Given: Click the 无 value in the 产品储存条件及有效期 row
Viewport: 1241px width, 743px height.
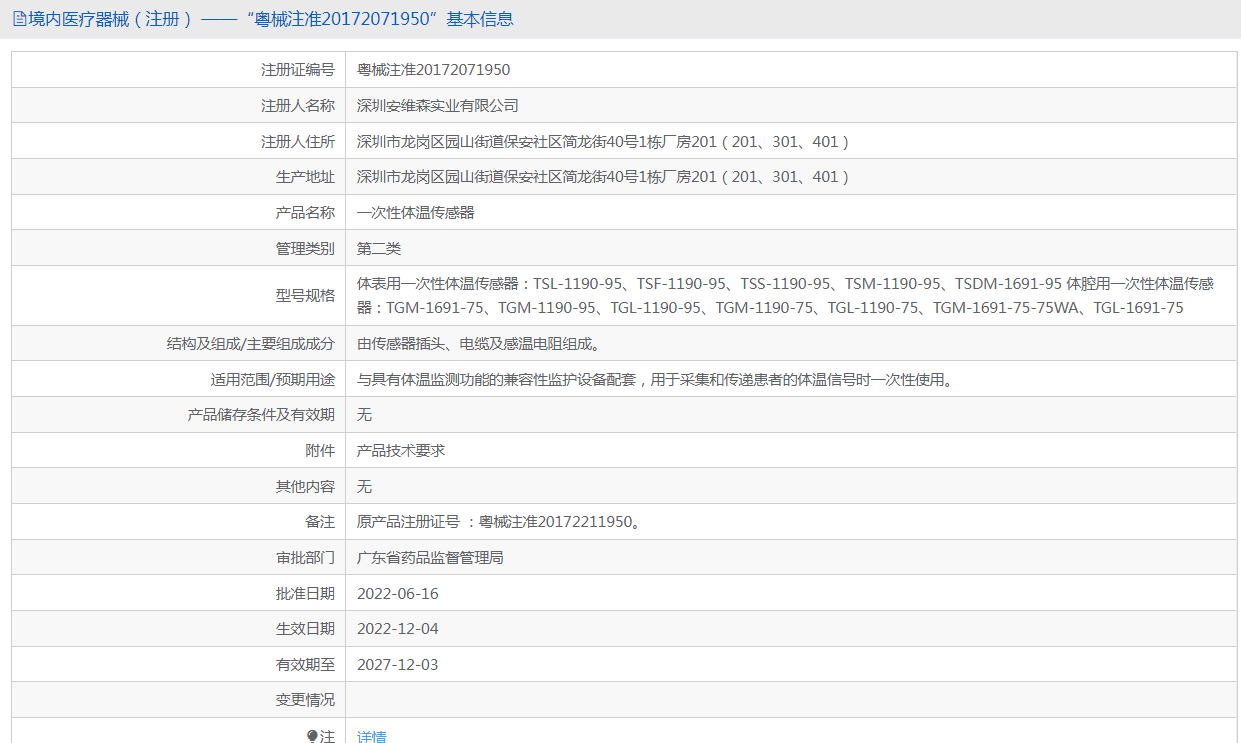Looking at the screenshot, I should coord(364,415).
